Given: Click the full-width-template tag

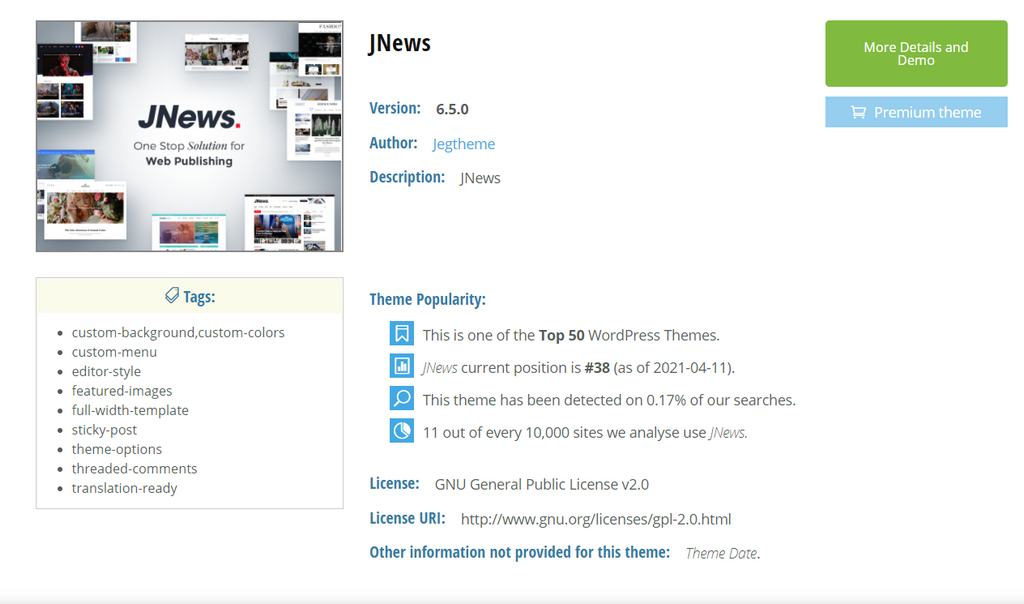Looking at the screenshot, I should pos(130,410).
